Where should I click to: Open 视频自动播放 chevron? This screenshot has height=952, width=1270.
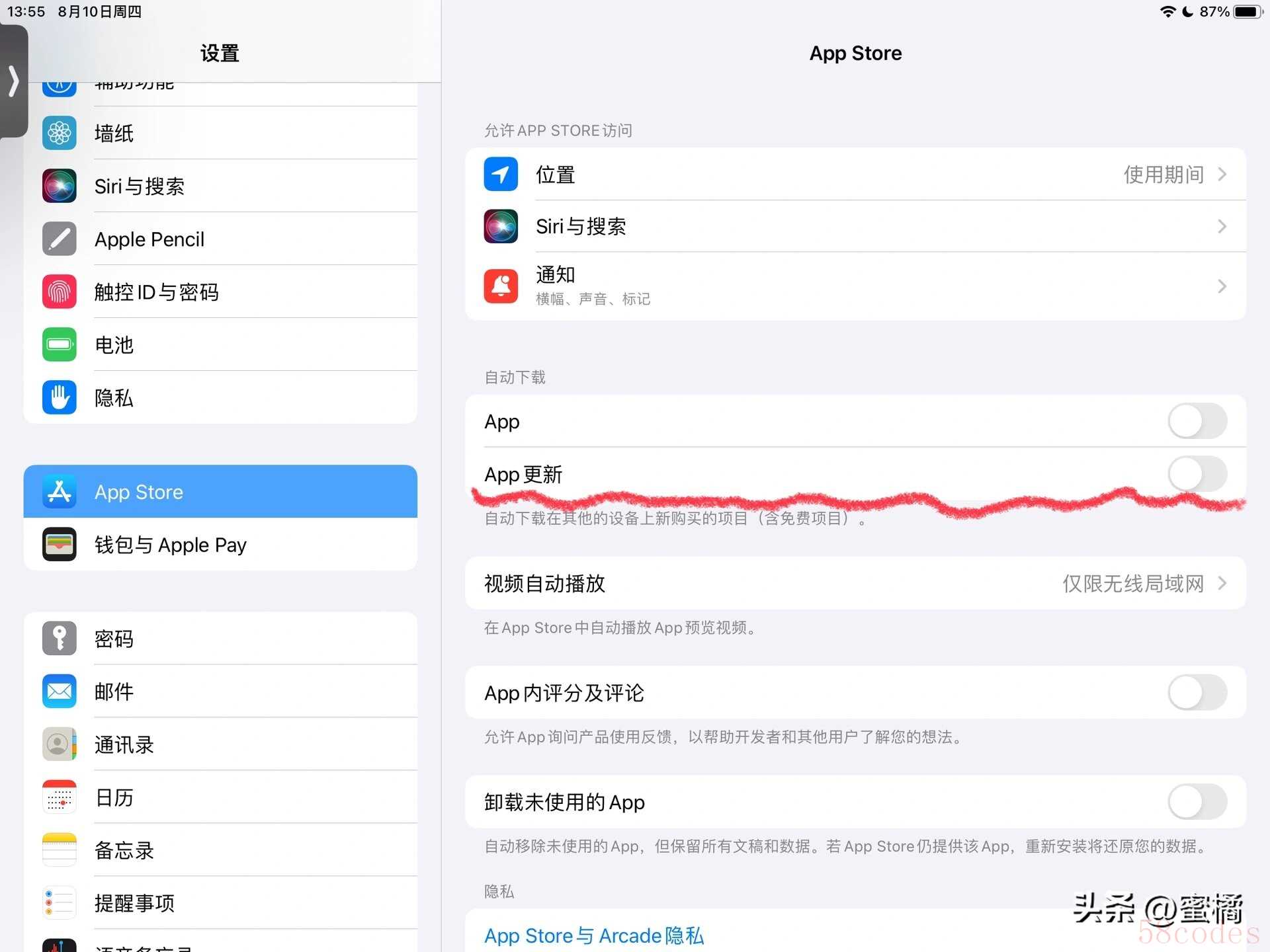[x=1222, y=582]
